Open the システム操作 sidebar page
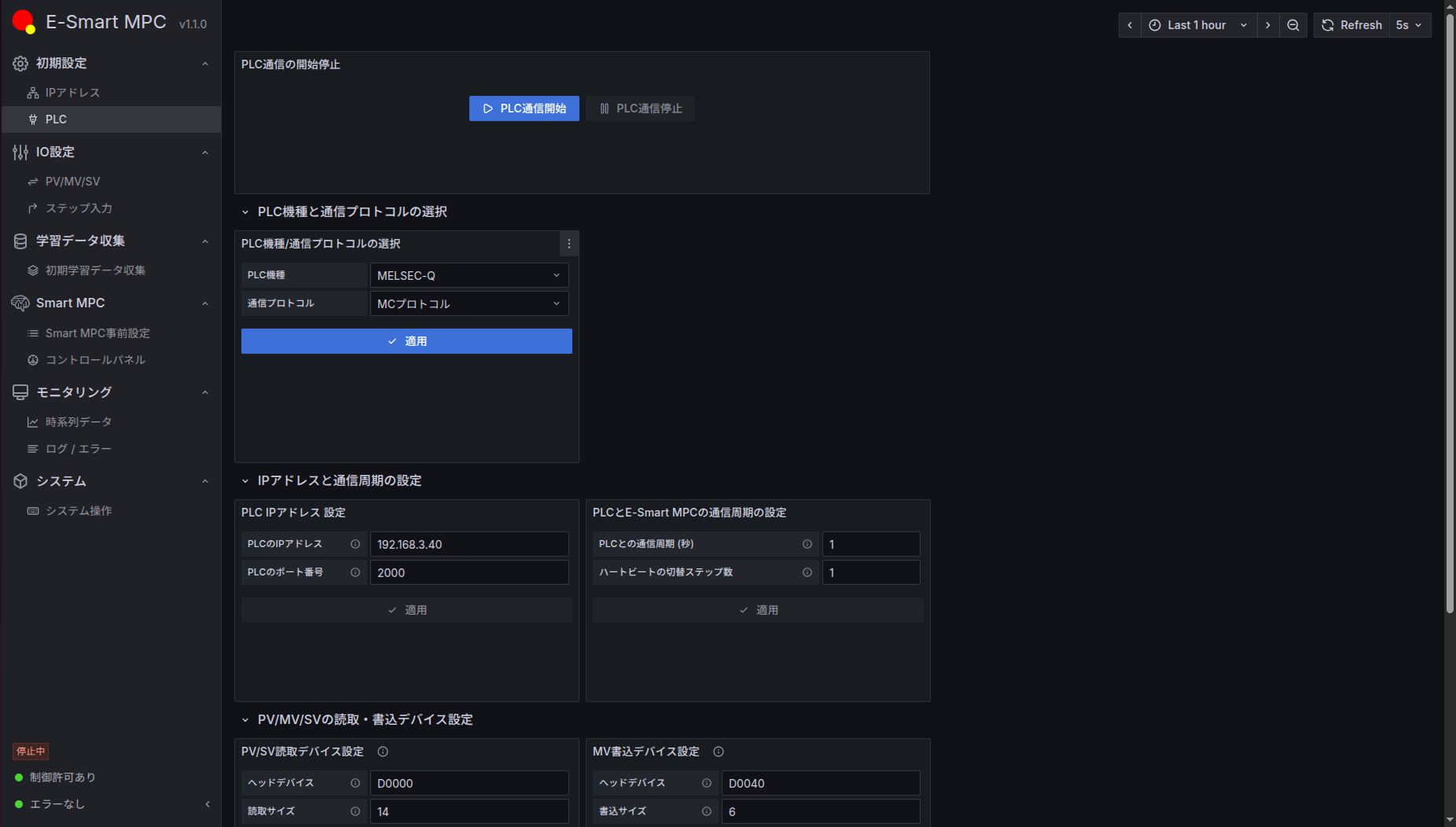 (x=112, y=511)
